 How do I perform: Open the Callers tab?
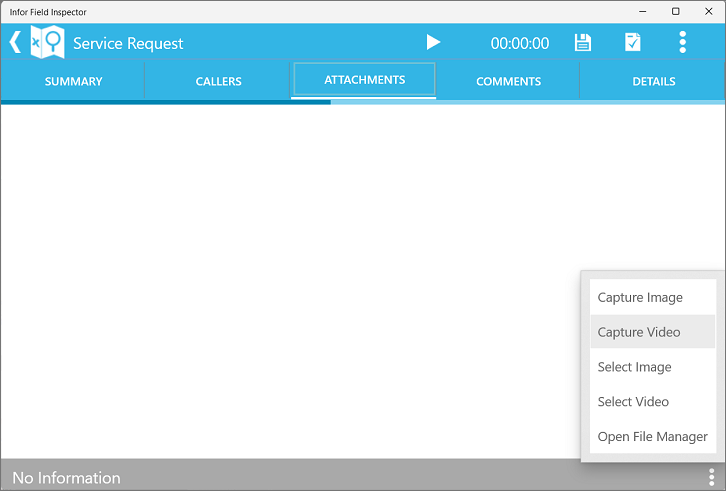pyautogui.click(x=218, y=81)
